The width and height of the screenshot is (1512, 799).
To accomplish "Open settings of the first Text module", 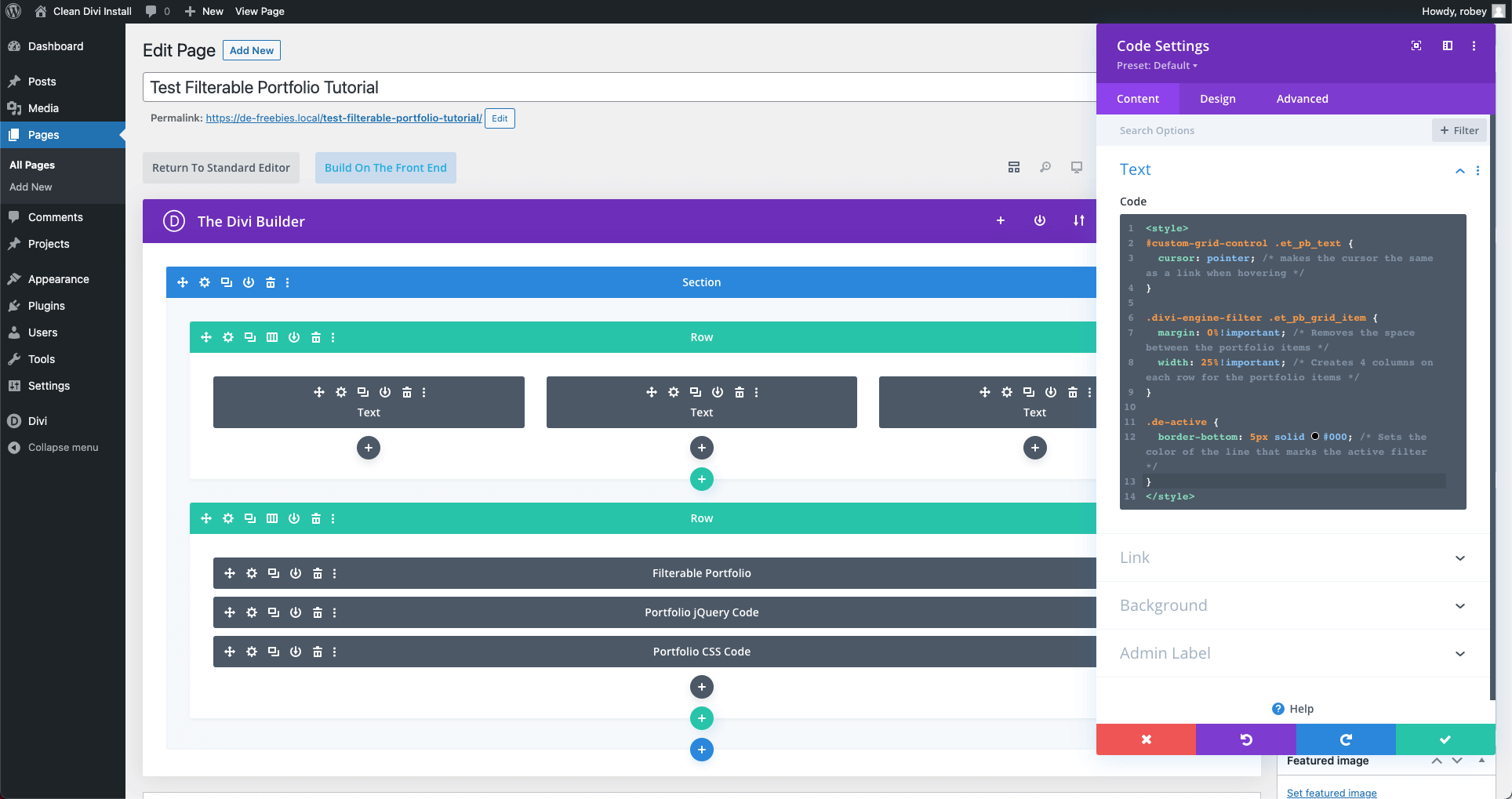I will (x=341, y=392).
